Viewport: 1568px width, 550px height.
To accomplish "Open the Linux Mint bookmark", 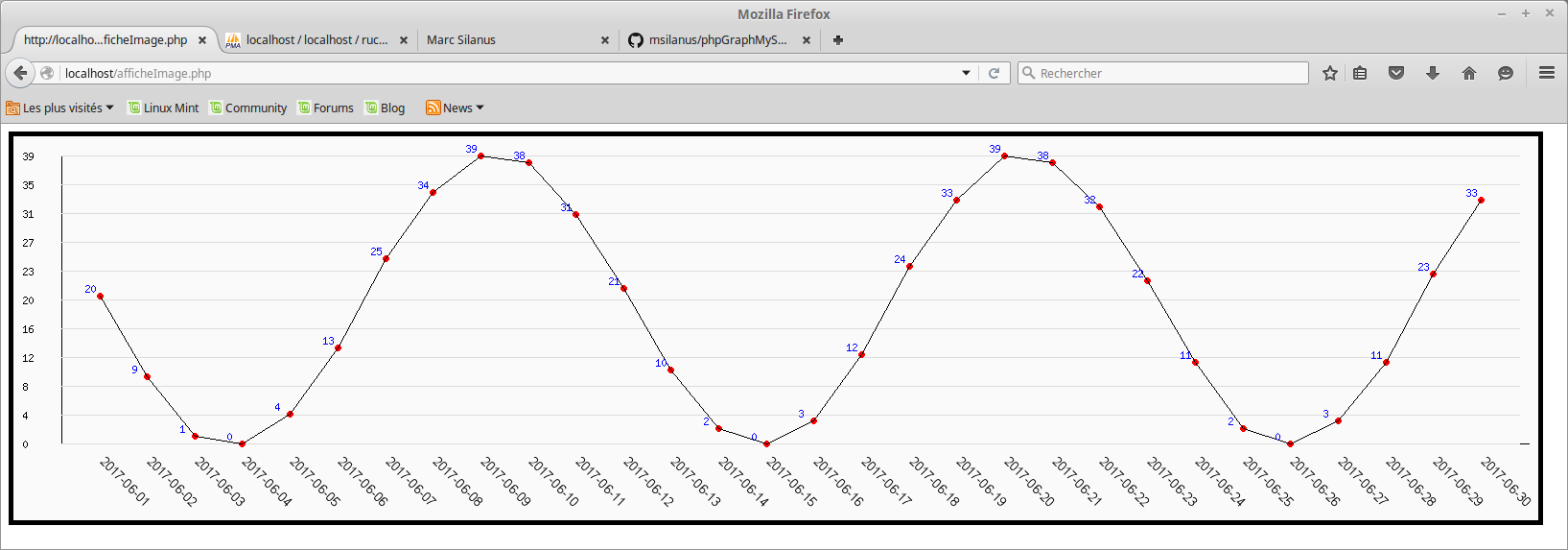I will click(x=164, y=108).
